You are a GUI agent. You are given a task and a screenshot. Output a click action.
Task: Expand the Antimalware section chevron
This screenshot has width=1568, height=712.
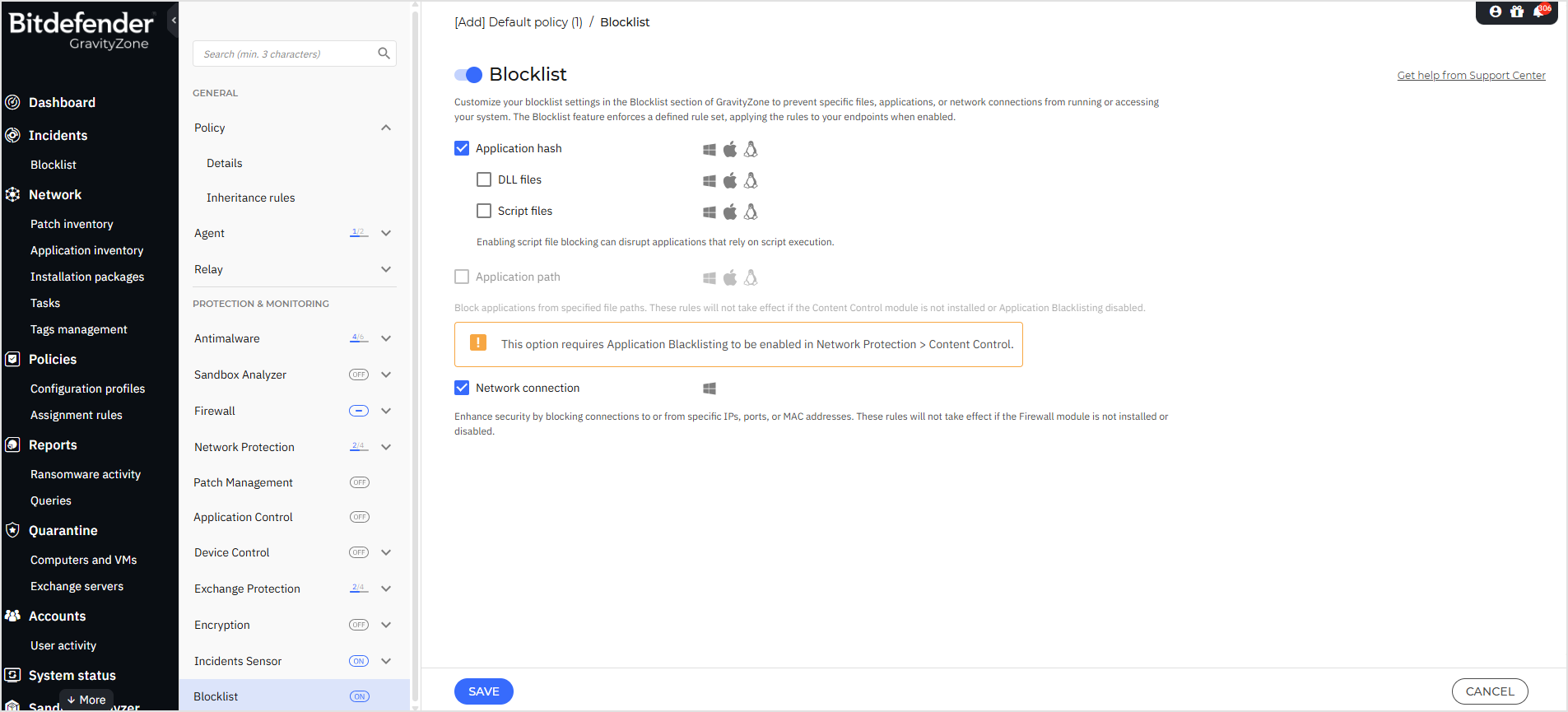coord(386,338)
